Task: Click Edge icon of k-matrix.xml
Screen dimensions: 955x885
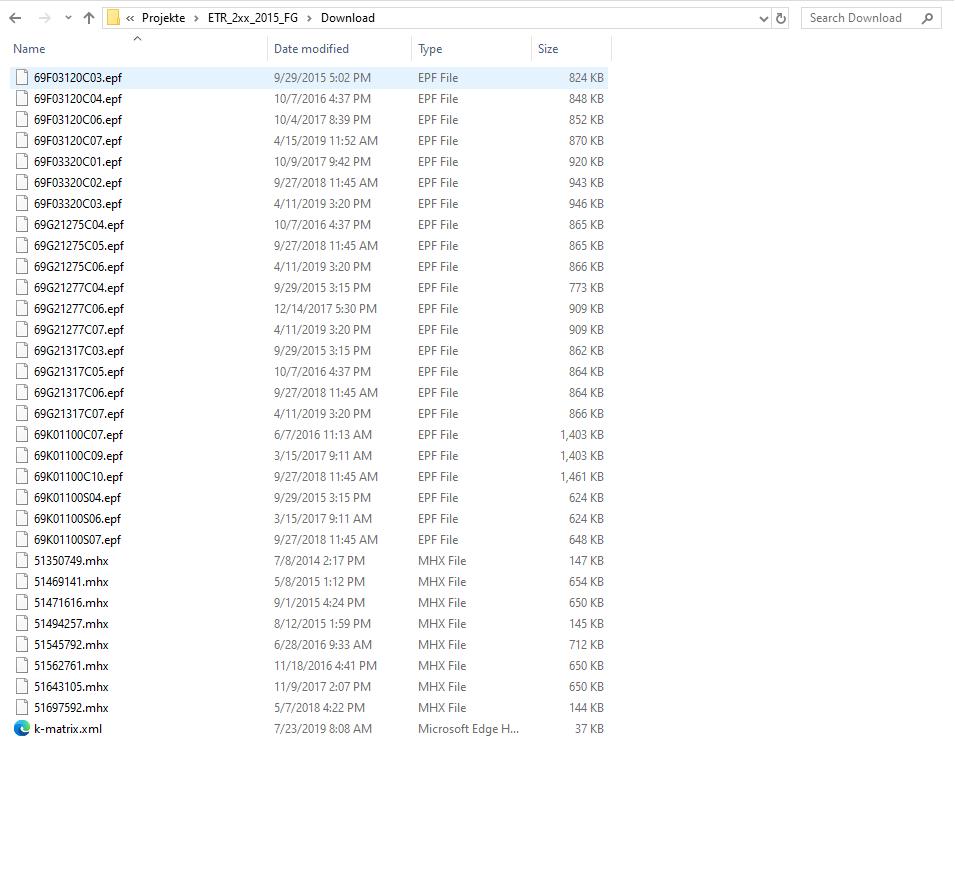Action: pos(22,728)
